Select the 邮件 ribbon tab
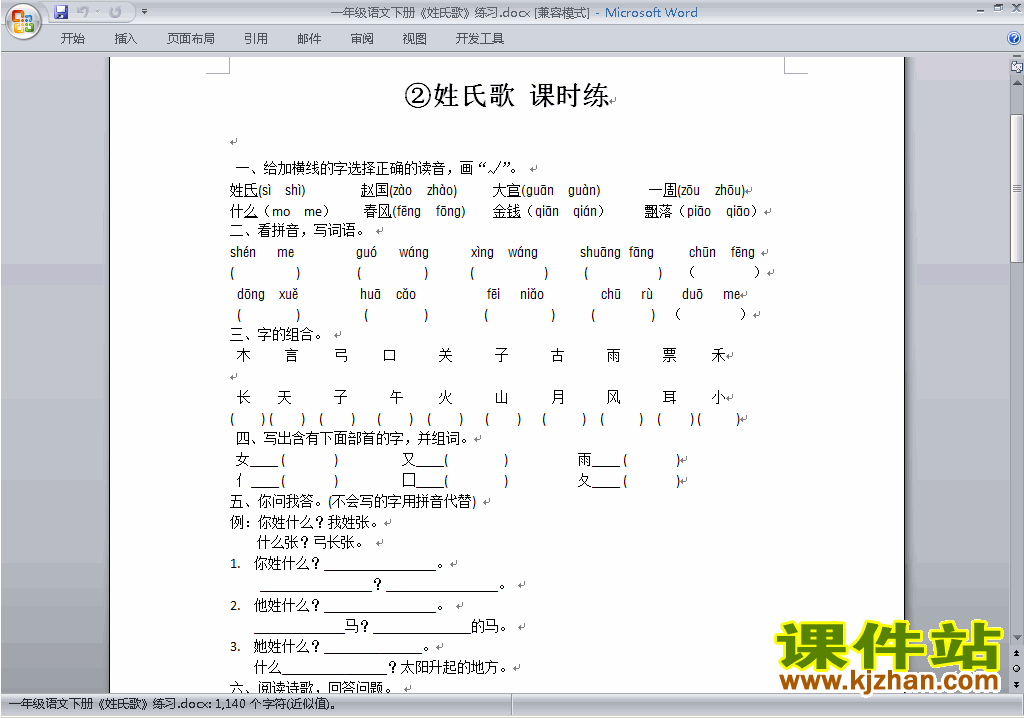Screen dimensions: 1024x718 (309, 39)
